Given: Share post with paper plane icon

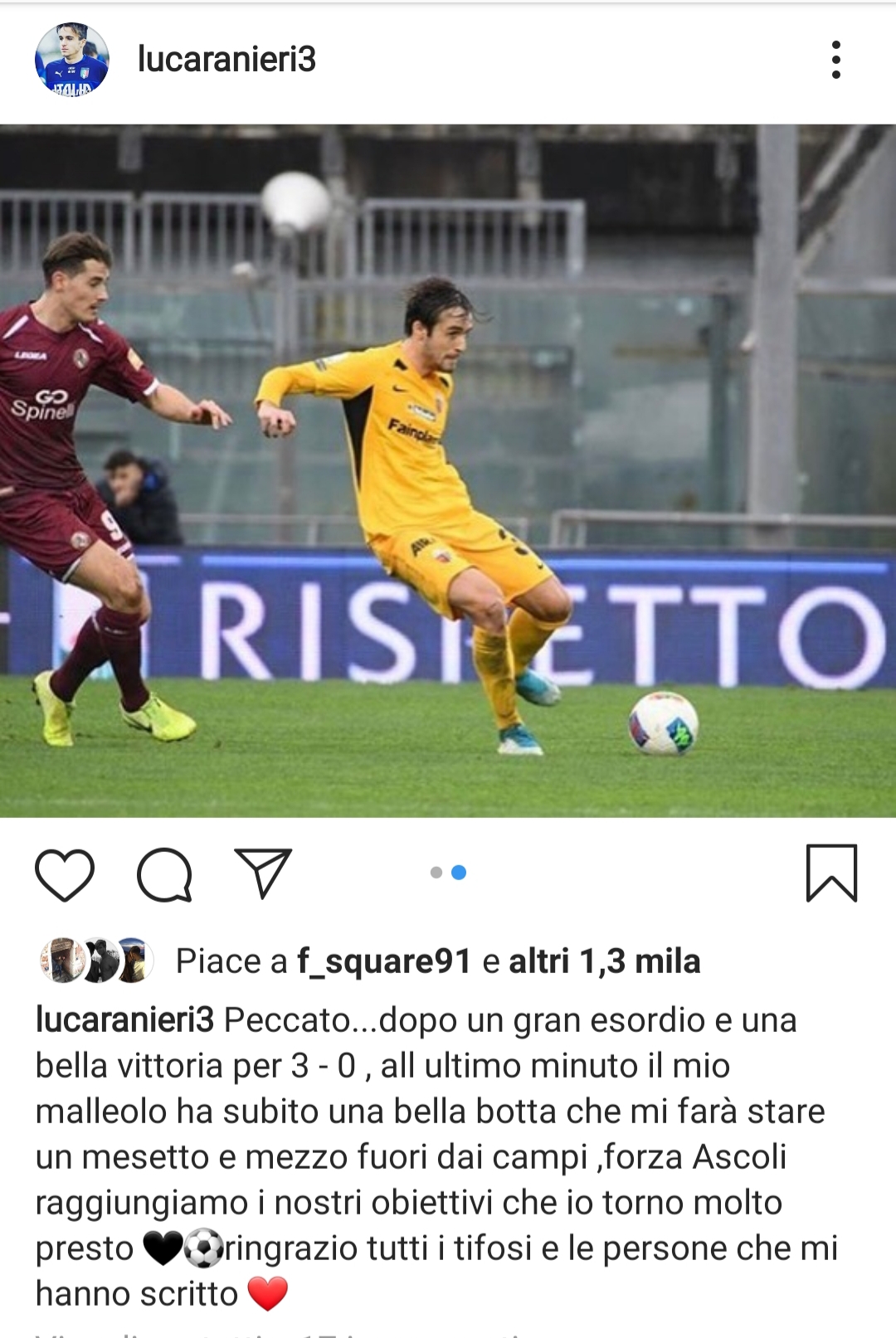Looking at the screenshot, I should click(x=263, y=873).
